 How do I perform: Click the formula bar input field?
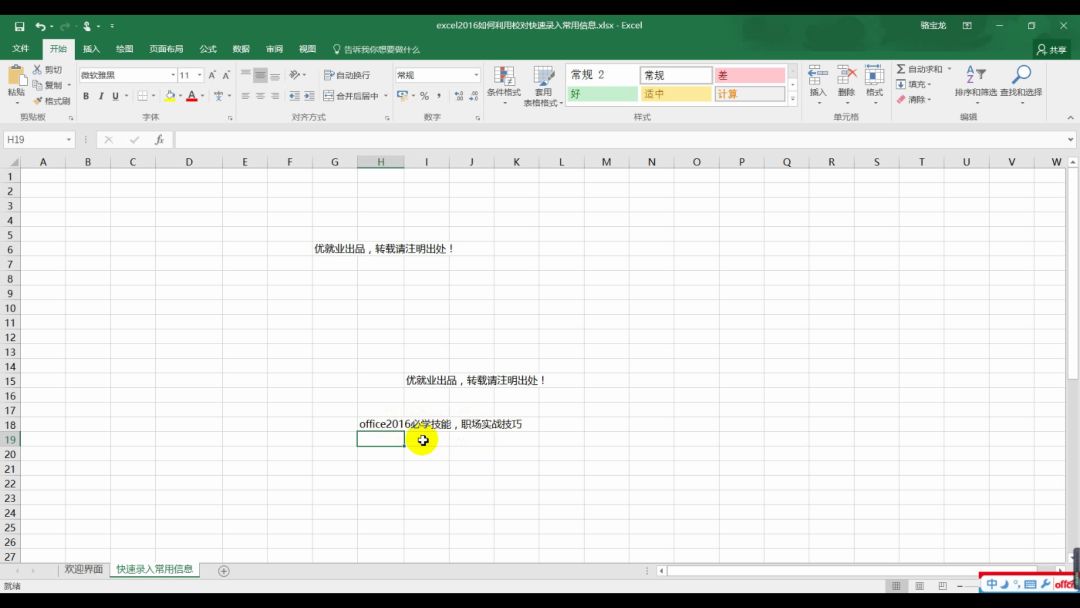click(x=620, y=140)
